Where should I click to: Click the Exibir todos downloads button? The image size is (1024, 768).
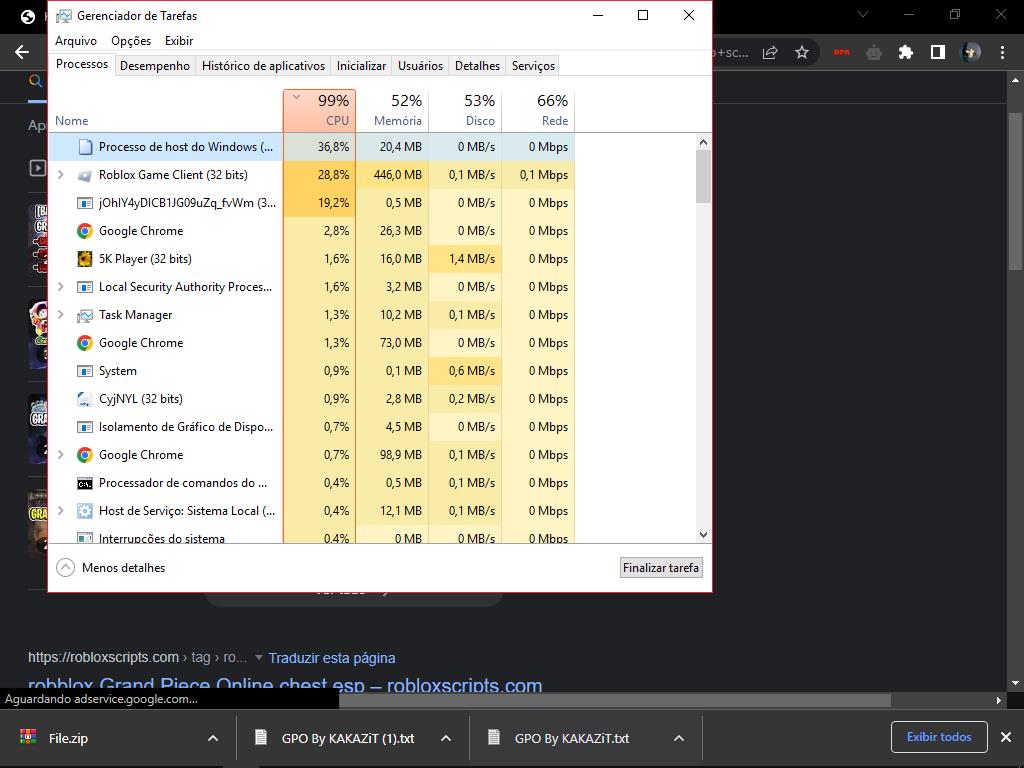(938, 737)
